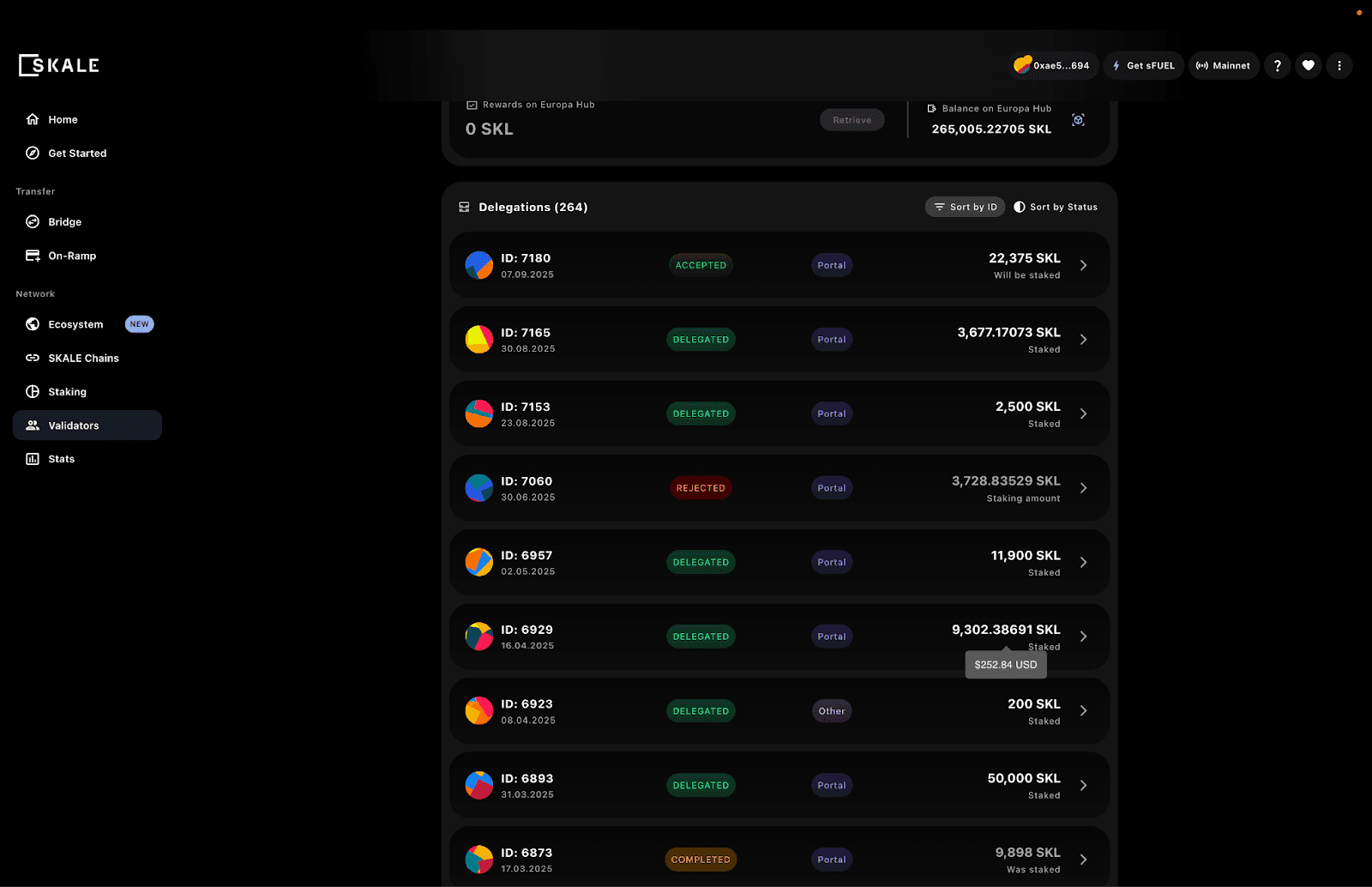Click the wallet address 0xae5...694 button
The height and width of the screenshot is (887, 1372).
[1052, 65]
